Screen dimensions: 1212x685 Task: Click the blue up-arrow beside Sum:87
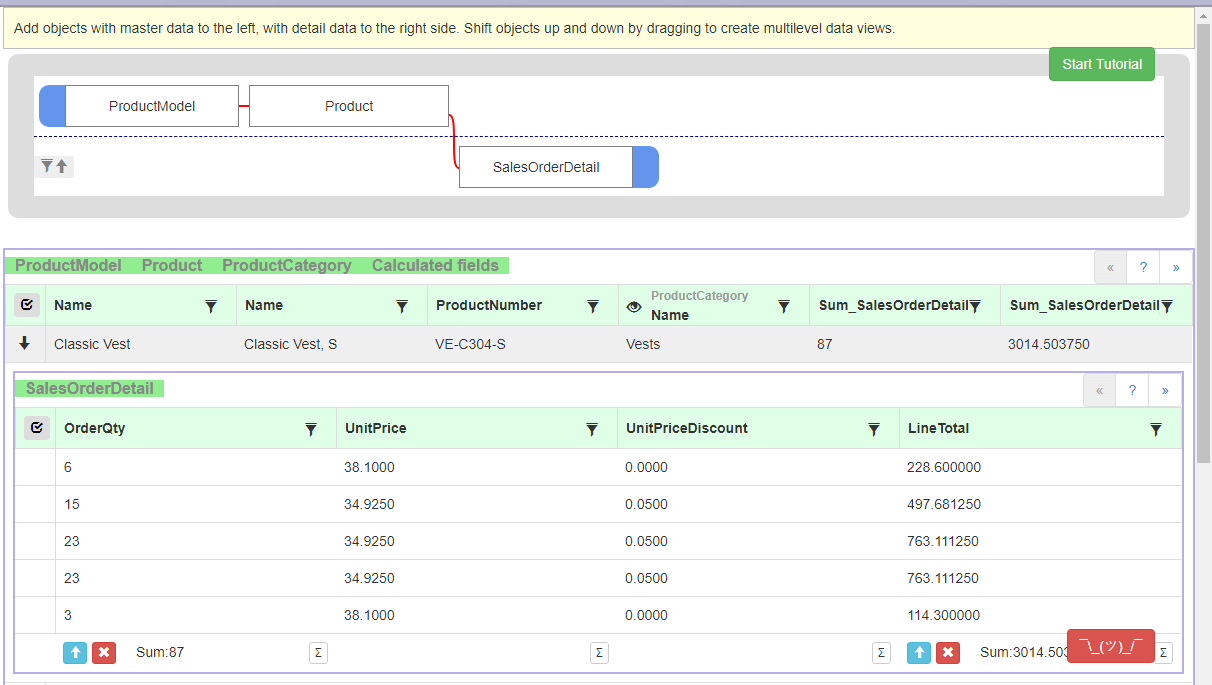(x=75, y=653)
